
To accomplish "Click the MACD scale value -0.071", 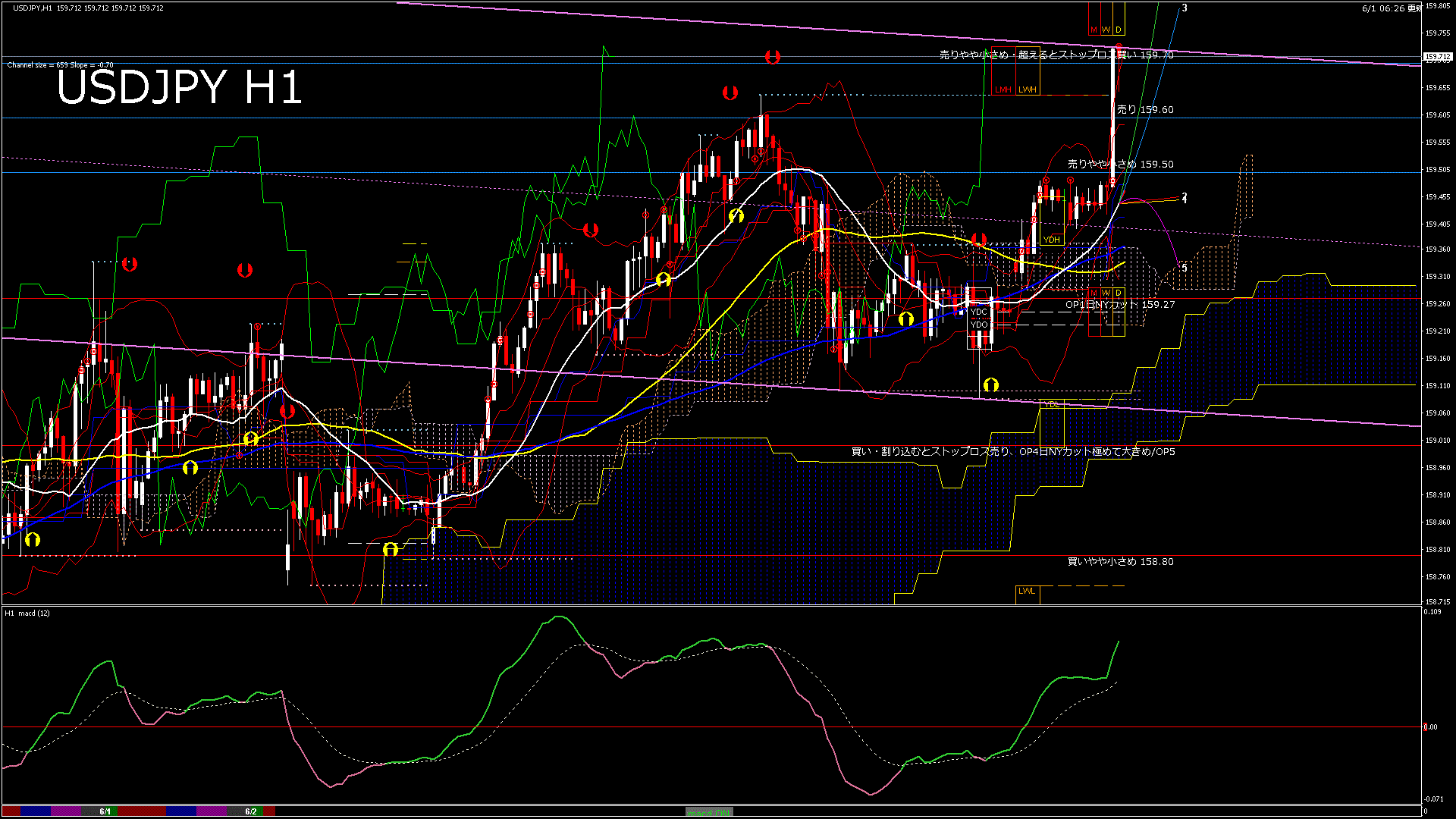I will click(1433, 799).
